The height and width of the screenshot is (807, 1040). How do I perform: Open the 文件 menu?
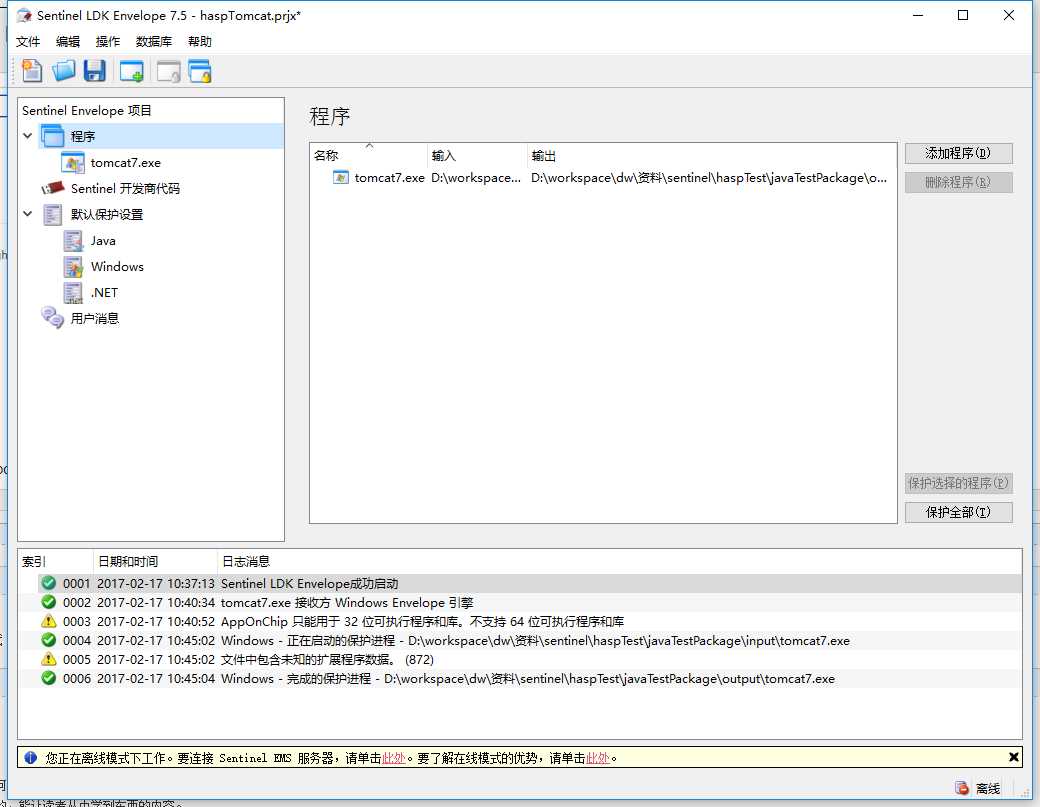(x=28, y=41)
